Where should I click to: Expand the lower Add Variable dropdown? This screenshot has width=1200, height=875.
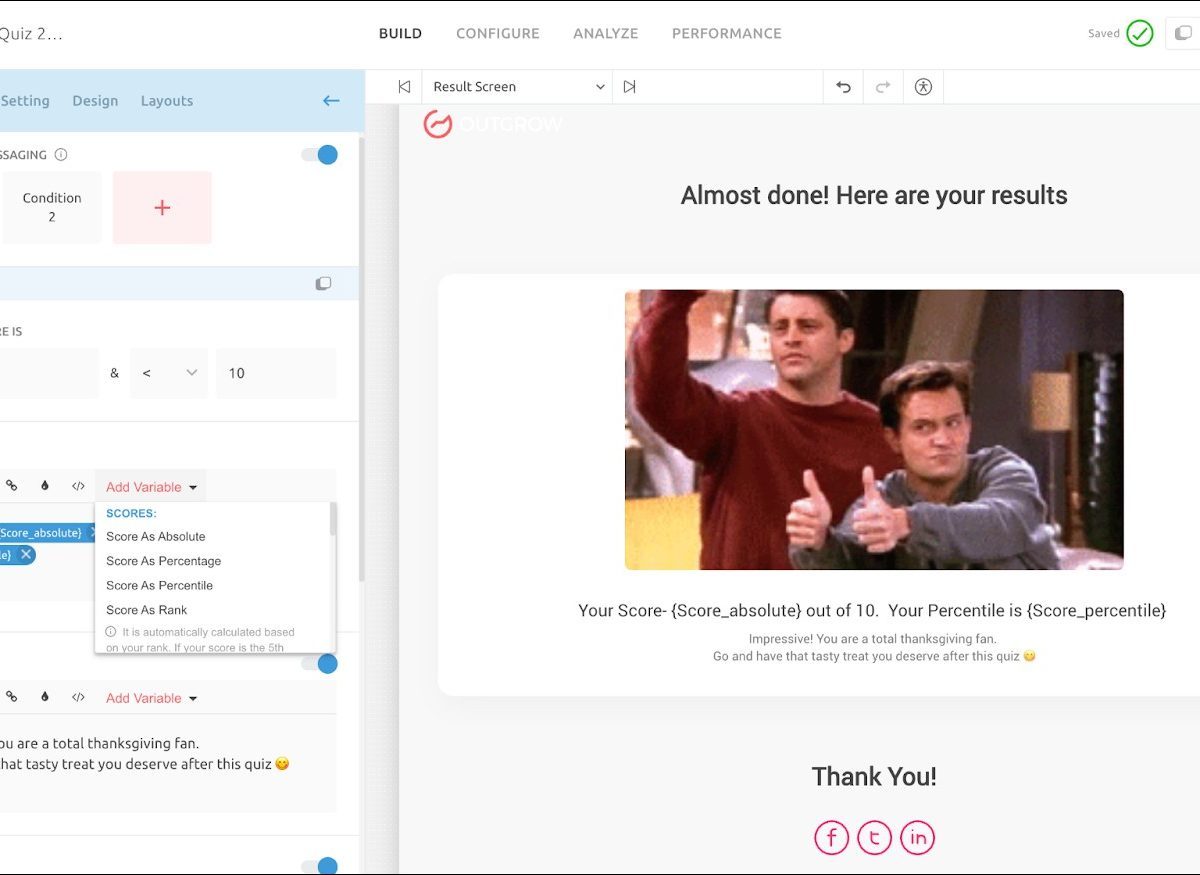coord(151,698)
